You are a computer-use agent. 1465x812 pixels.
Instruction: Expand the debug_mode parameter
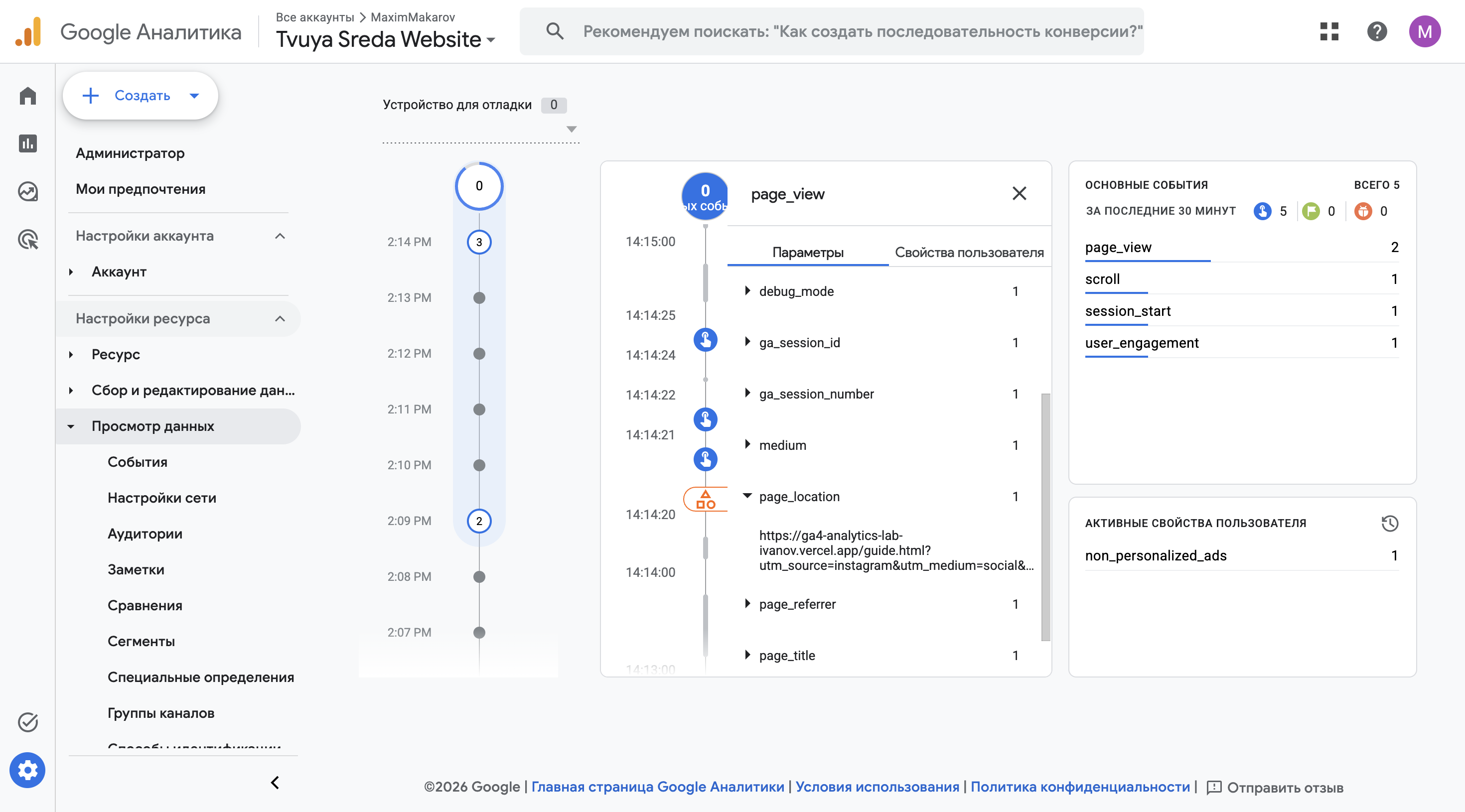coord(747,290)
